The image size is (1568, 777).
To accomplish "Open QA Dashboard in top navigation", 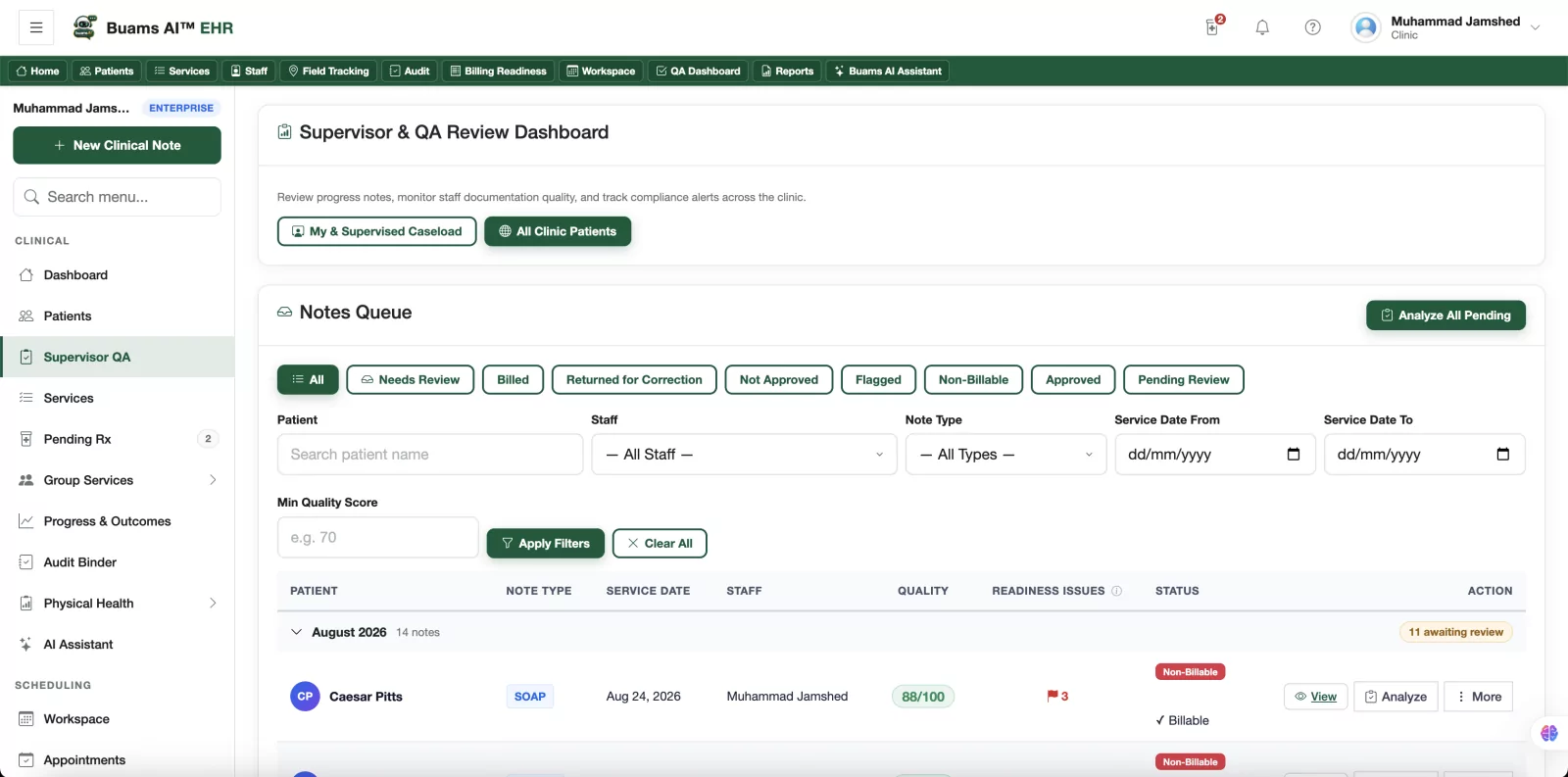I will [698, 71].
